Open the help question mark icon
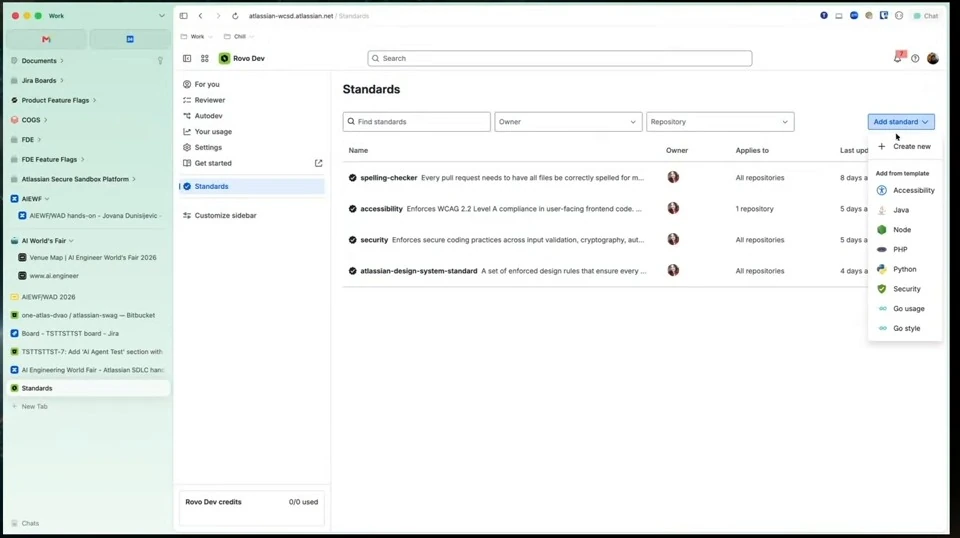Screen dimensions: 960x538 click(x=915, y=59)
